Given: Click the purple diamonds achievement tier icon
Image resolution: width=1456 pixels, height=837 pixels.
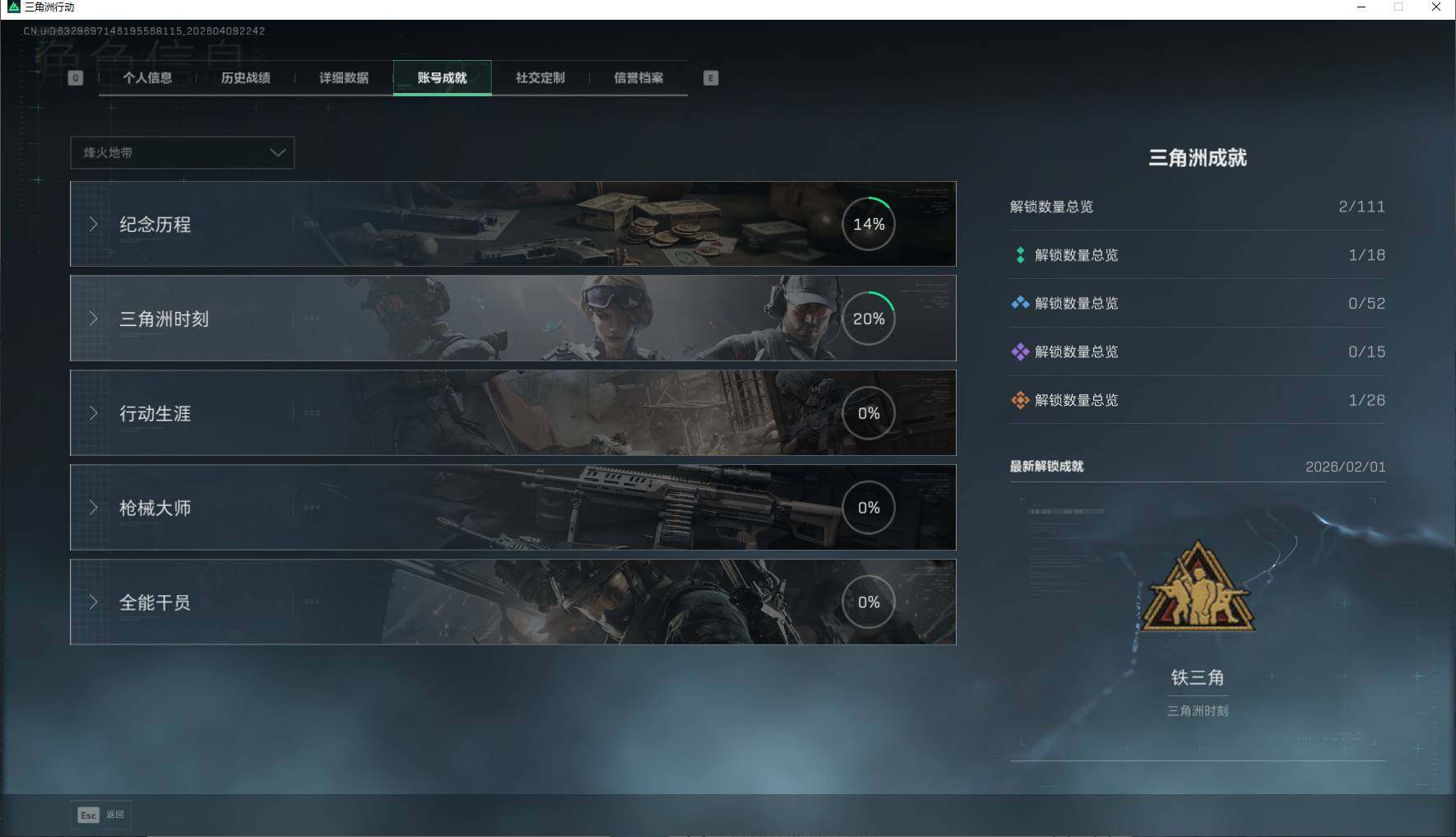Looking at the screenshot, I should 1020,351.
